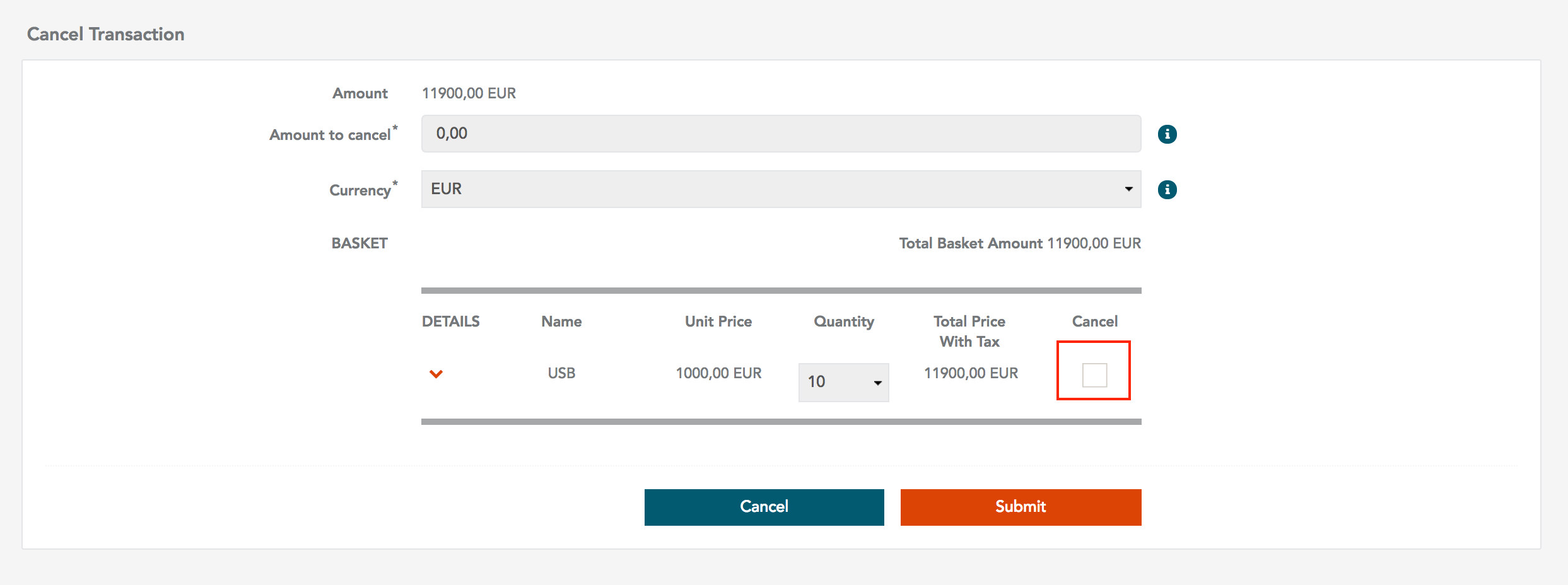Viewport: 1568px width, 585px height.
Task: Click the DETAILS column header
Action: coord(450,321)
